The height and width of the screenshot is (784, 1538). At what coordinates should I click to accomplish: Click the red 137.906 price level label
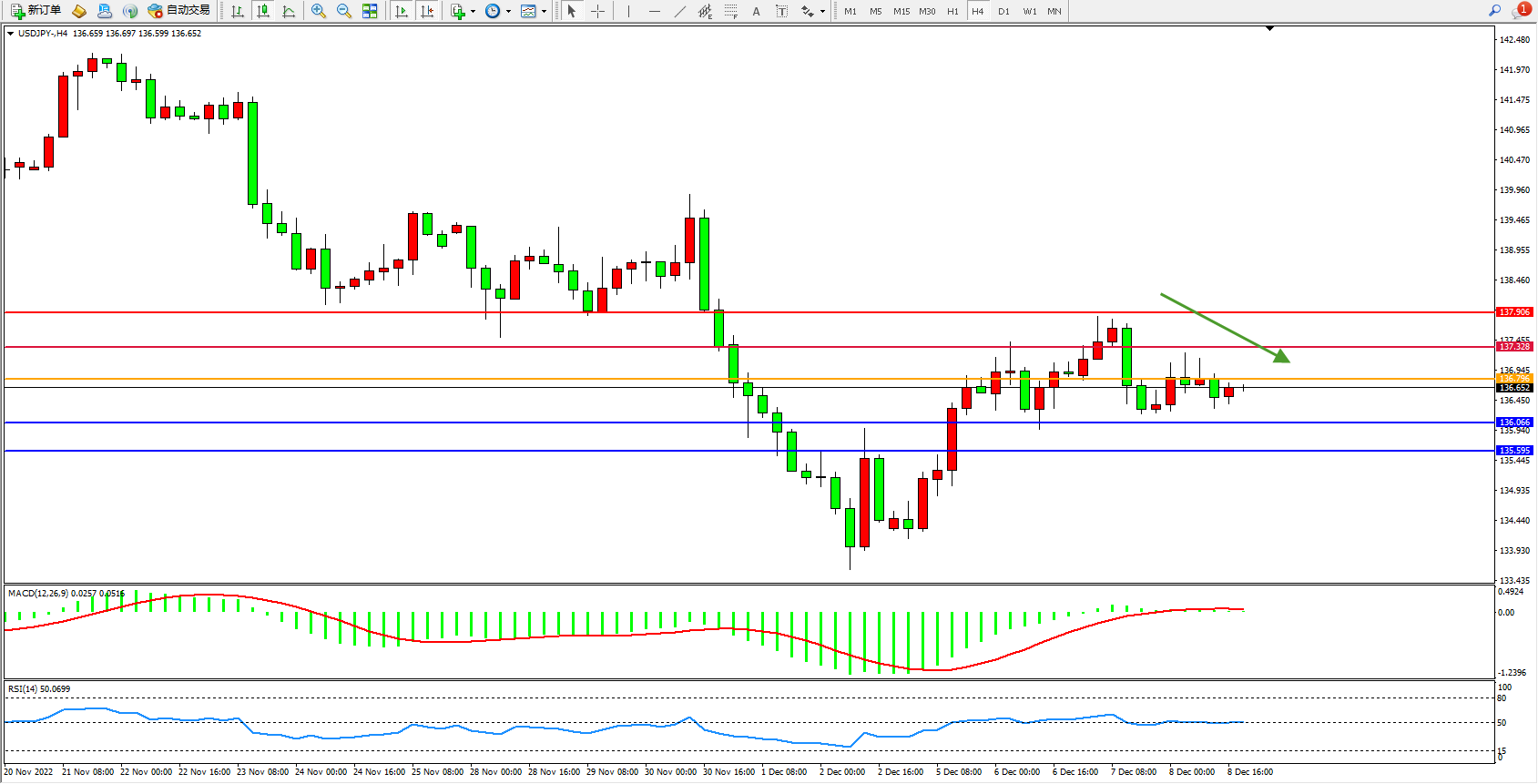(x=1514, y=312)
